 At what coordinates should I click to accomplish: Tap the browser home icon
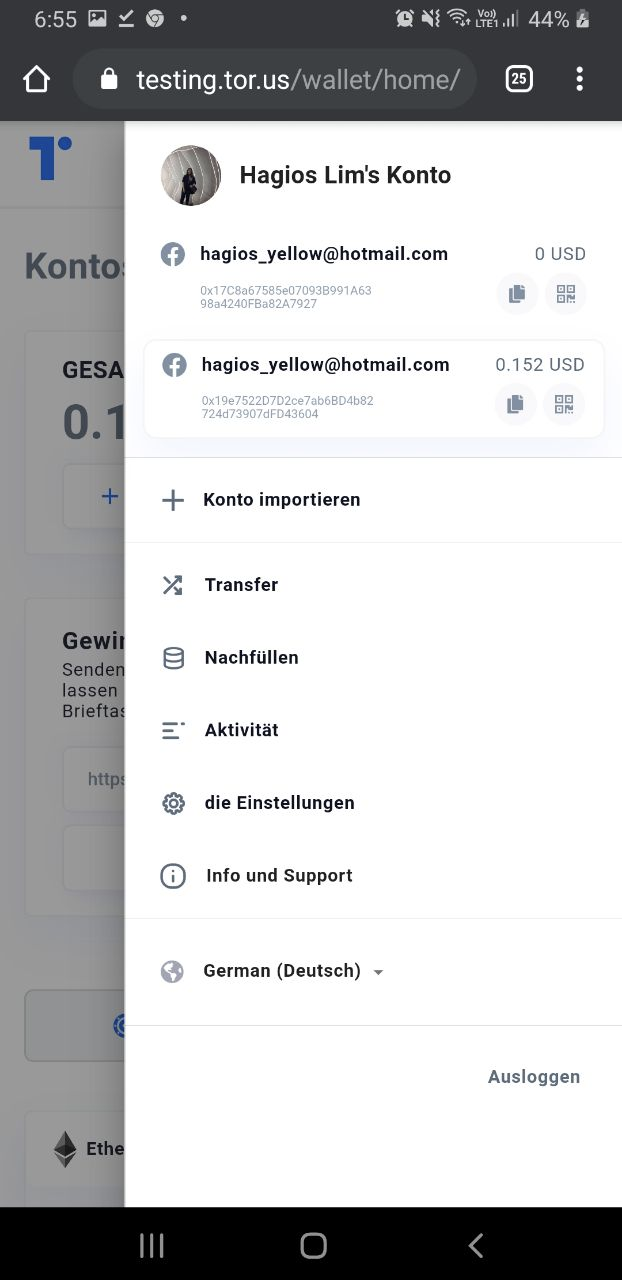[x=36, y=79]
